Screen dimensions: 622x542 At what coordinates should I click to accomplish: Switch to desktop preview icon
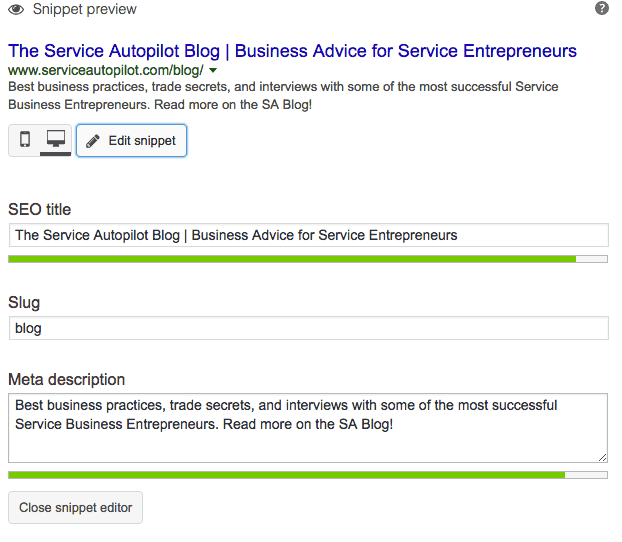pyautogui.click(x=56, y=140)
